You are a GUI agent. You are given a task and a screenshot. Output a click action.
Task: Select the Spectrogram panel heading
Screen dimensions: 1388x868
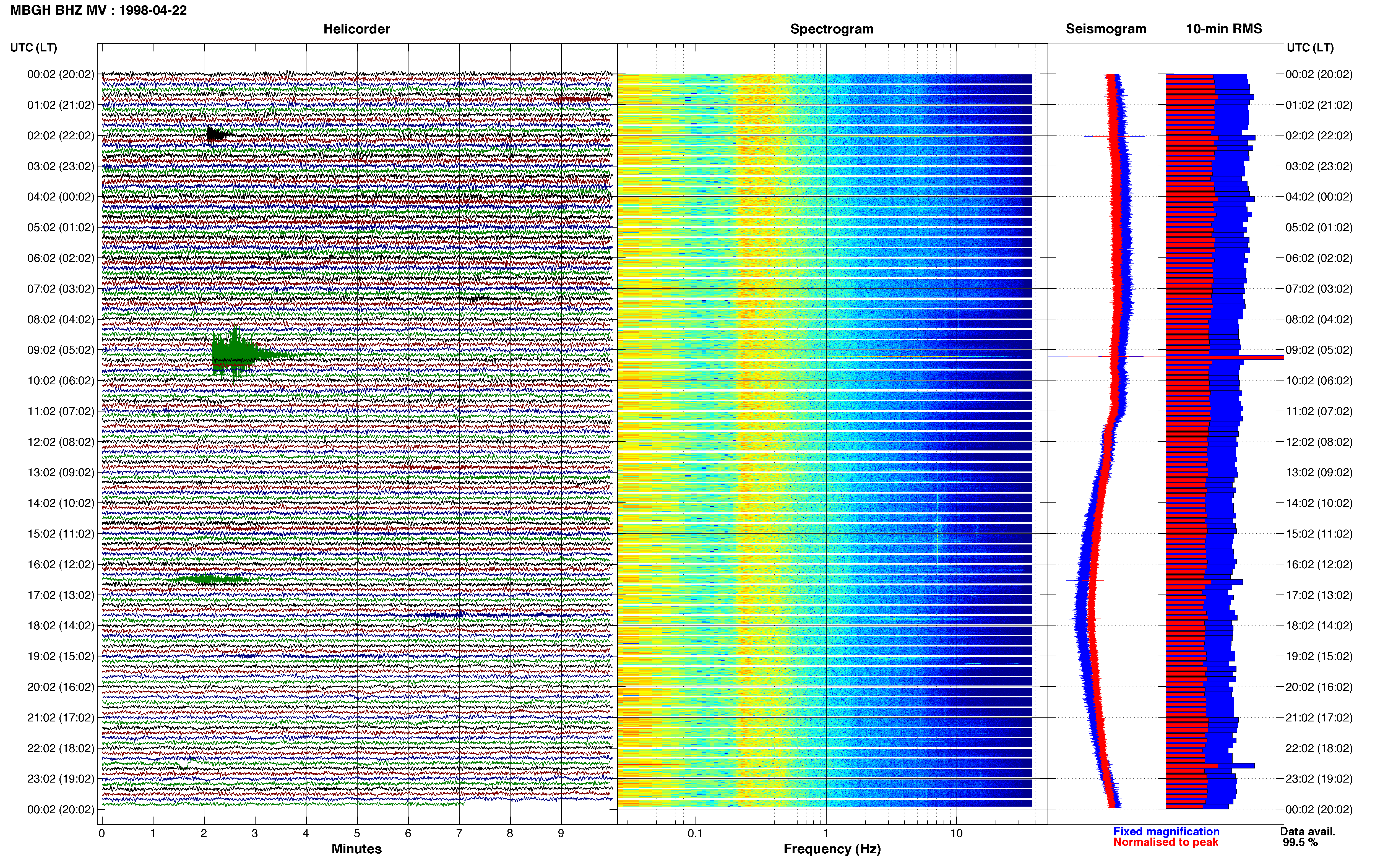click(x=832, y=29)
